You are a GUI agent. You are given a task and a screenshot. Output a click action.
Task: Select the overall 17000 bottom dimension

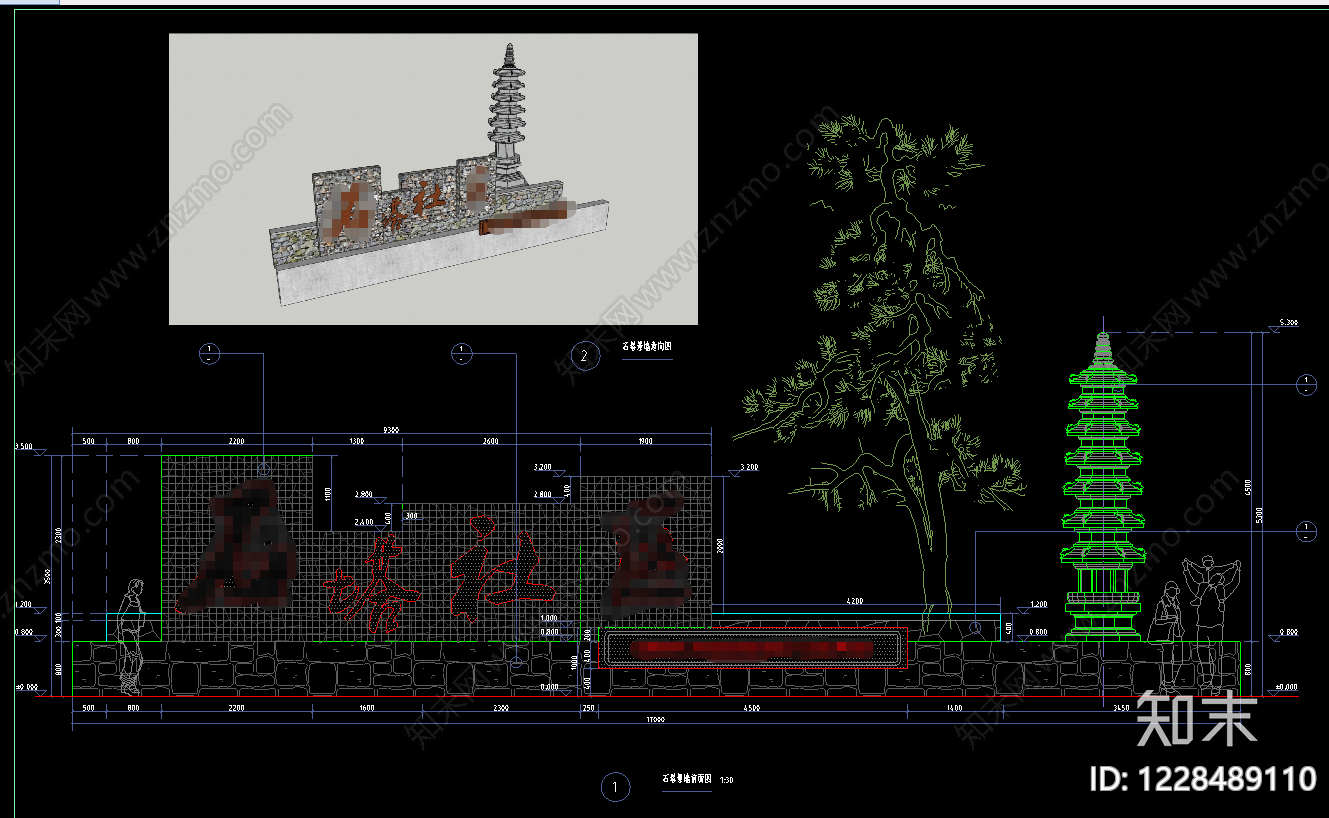[x=656, y=720]
